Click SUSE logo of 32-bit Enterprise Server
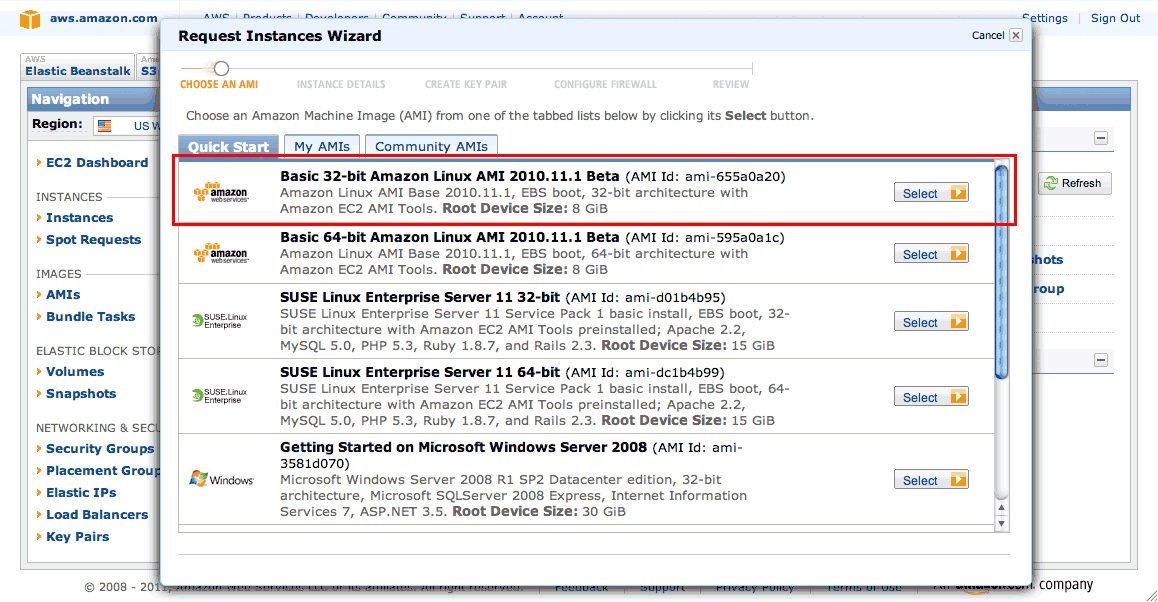The image size is (1158, 602). point(219,321)
